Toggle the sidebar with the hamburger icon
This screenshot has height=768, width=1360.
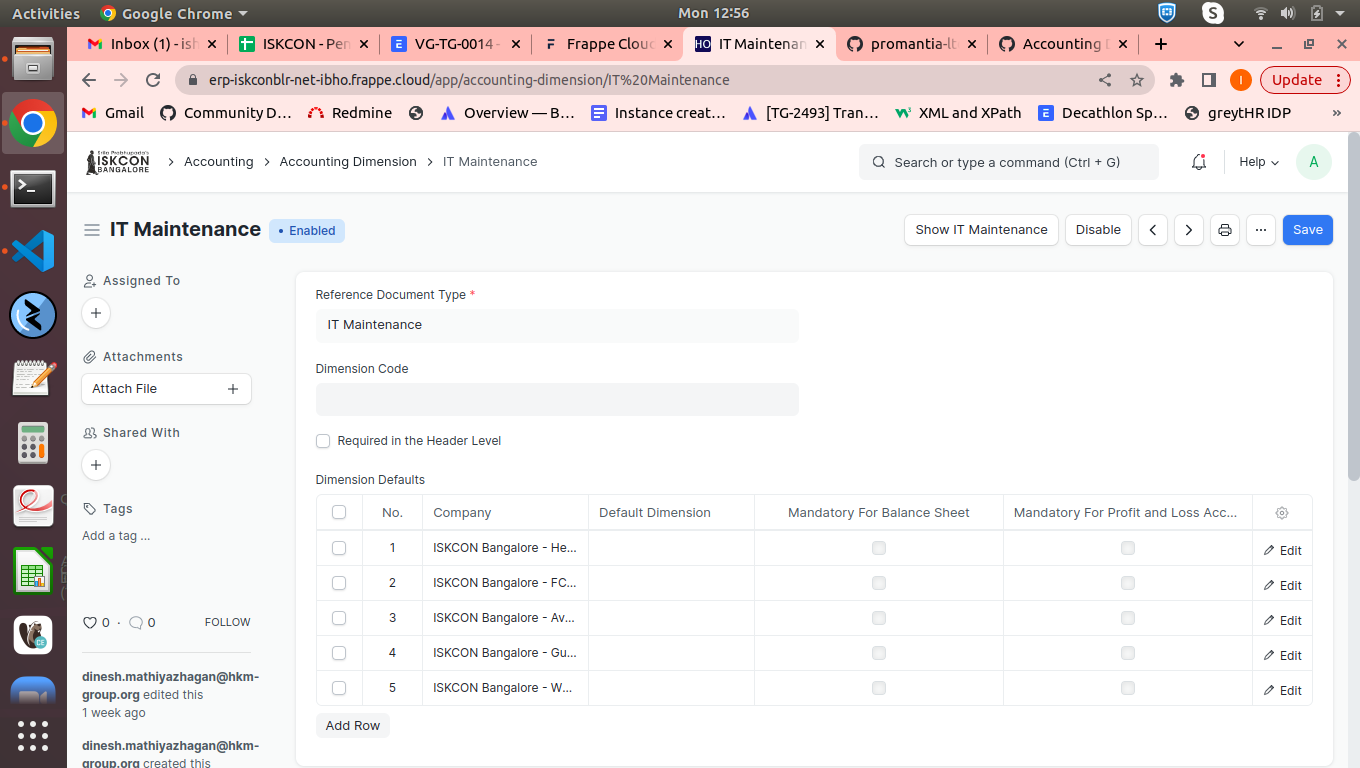(91, 229)
